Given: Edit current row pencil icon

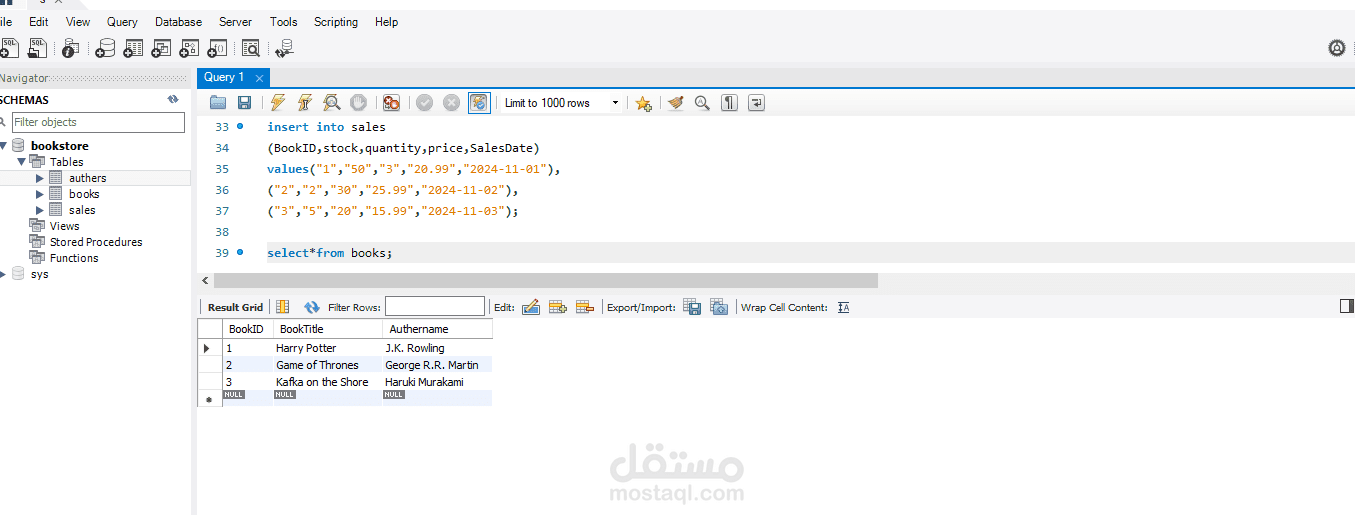Looking at the screenshot, I should pyautogui.click(x=531, y=307).
